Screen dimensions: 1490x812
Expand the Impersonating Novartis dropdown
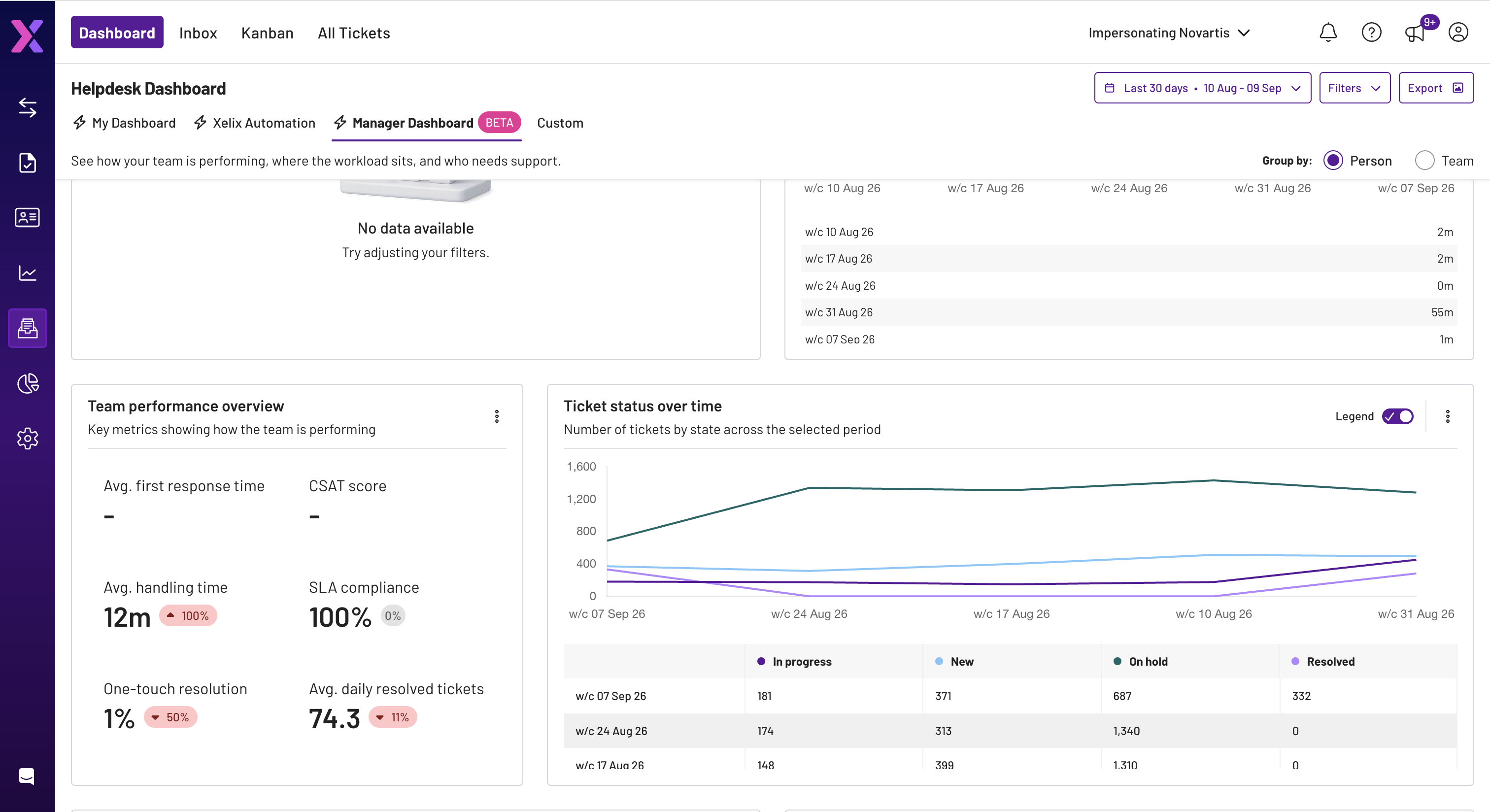(1169, 33)
